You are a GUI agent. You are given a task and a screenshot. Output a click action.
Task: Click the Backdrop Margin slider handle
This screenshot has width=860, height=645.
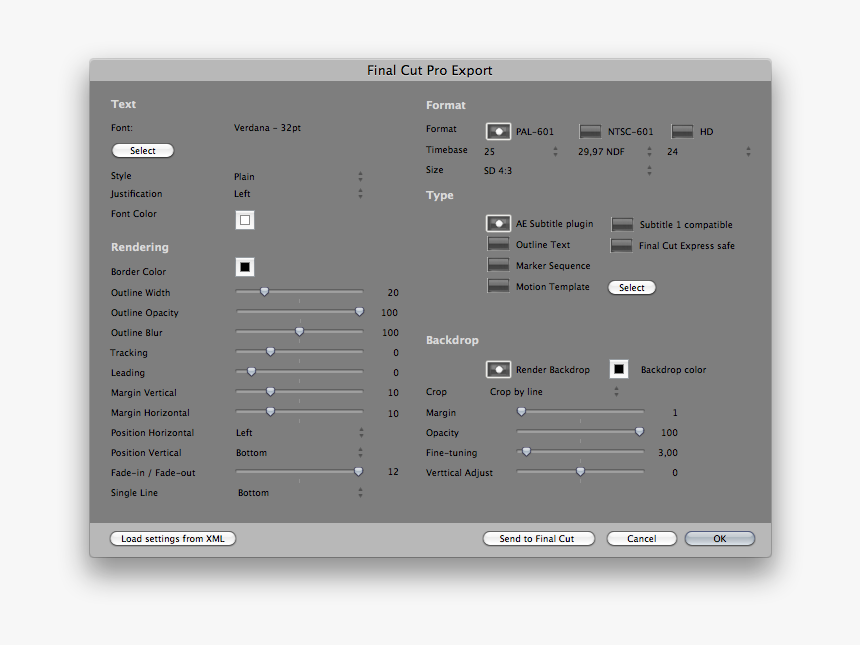(522, 411)
